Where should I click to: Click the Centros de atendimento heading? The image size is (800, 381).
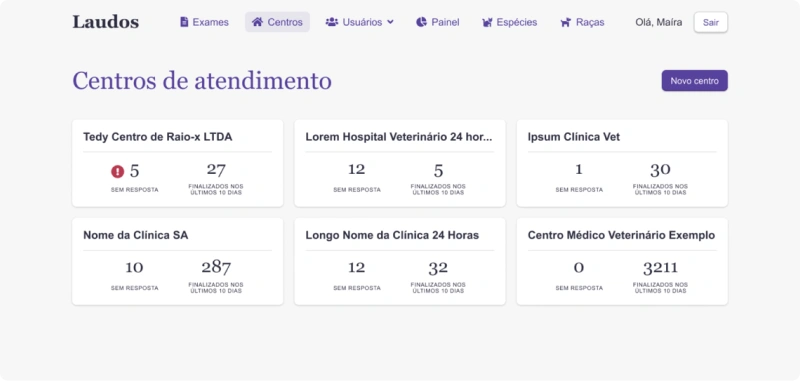[202, 81]
